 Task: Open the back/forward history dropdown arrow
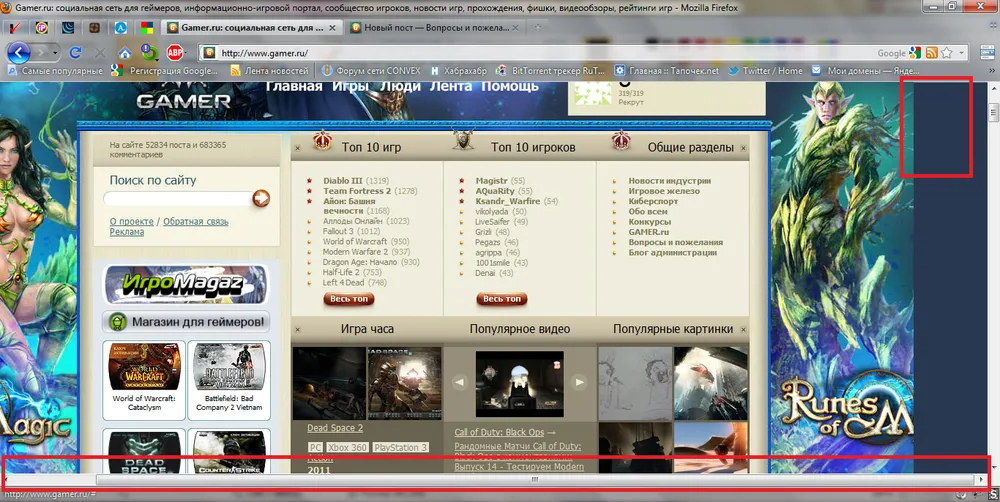click(55, 53)
